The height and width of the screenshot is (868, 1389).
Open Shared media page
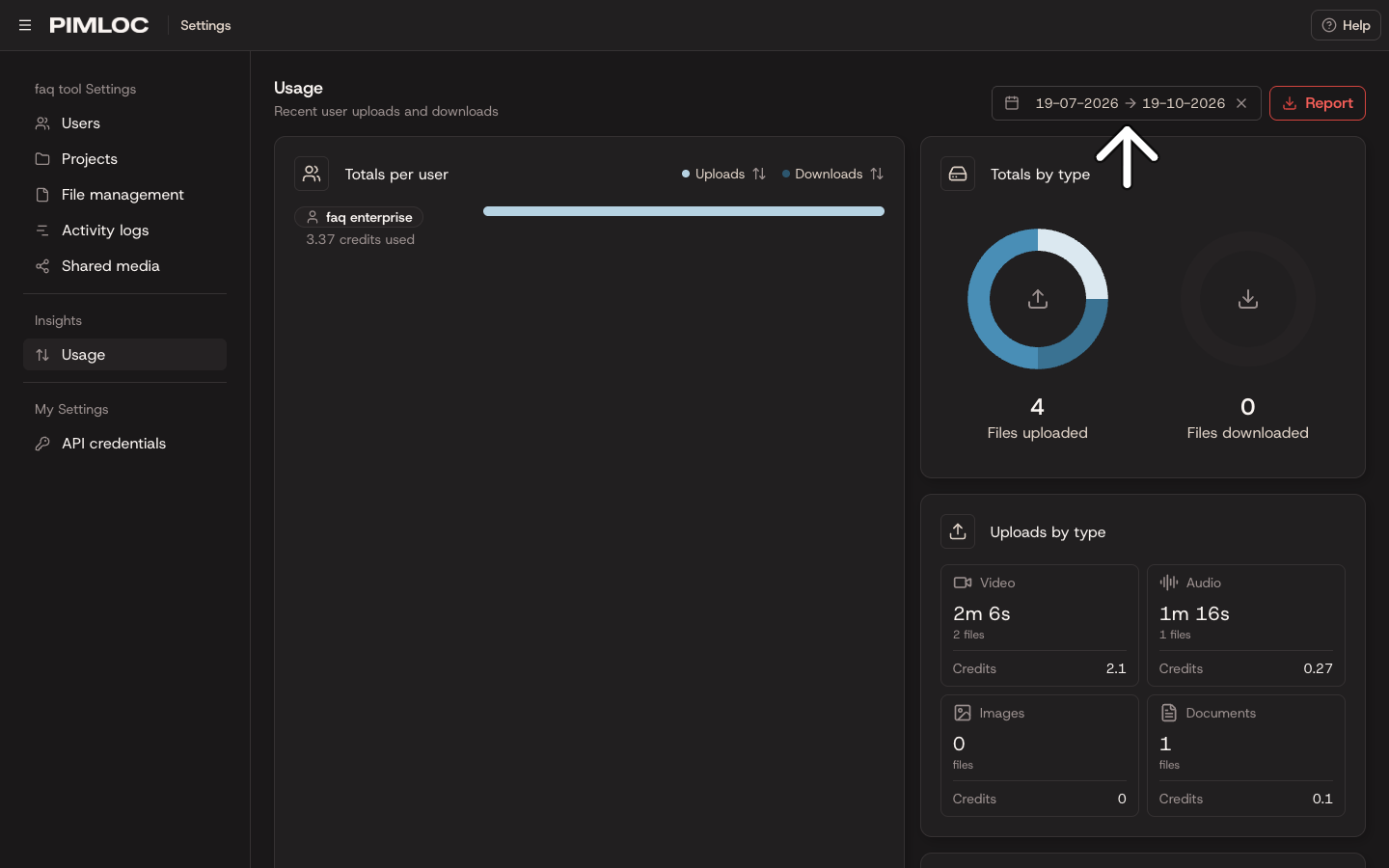[124, 266]
